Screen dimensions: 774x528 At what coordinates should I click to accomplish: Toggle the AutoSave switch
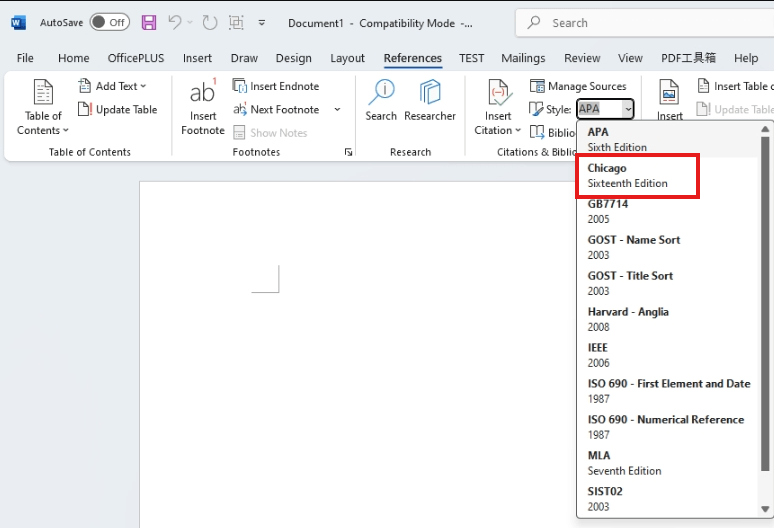click(110, 22)
